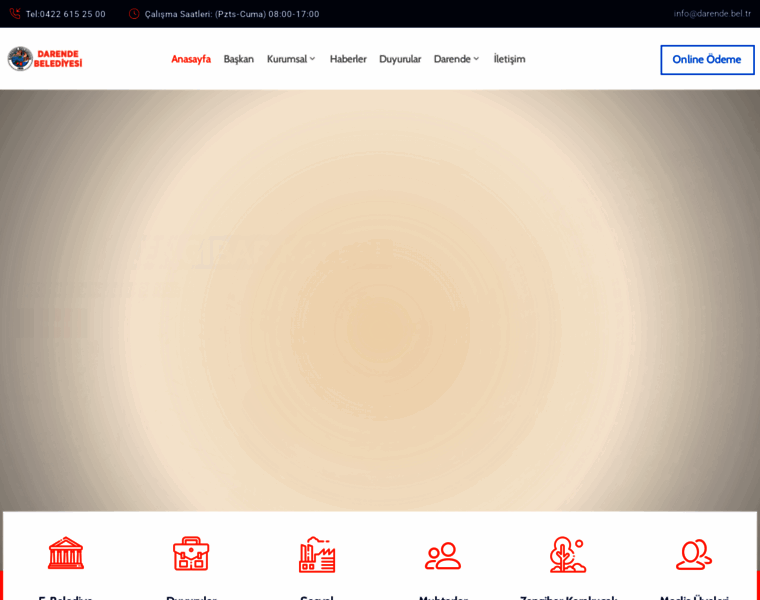Select the Duyurular menu item

click(x=400, y=59)
